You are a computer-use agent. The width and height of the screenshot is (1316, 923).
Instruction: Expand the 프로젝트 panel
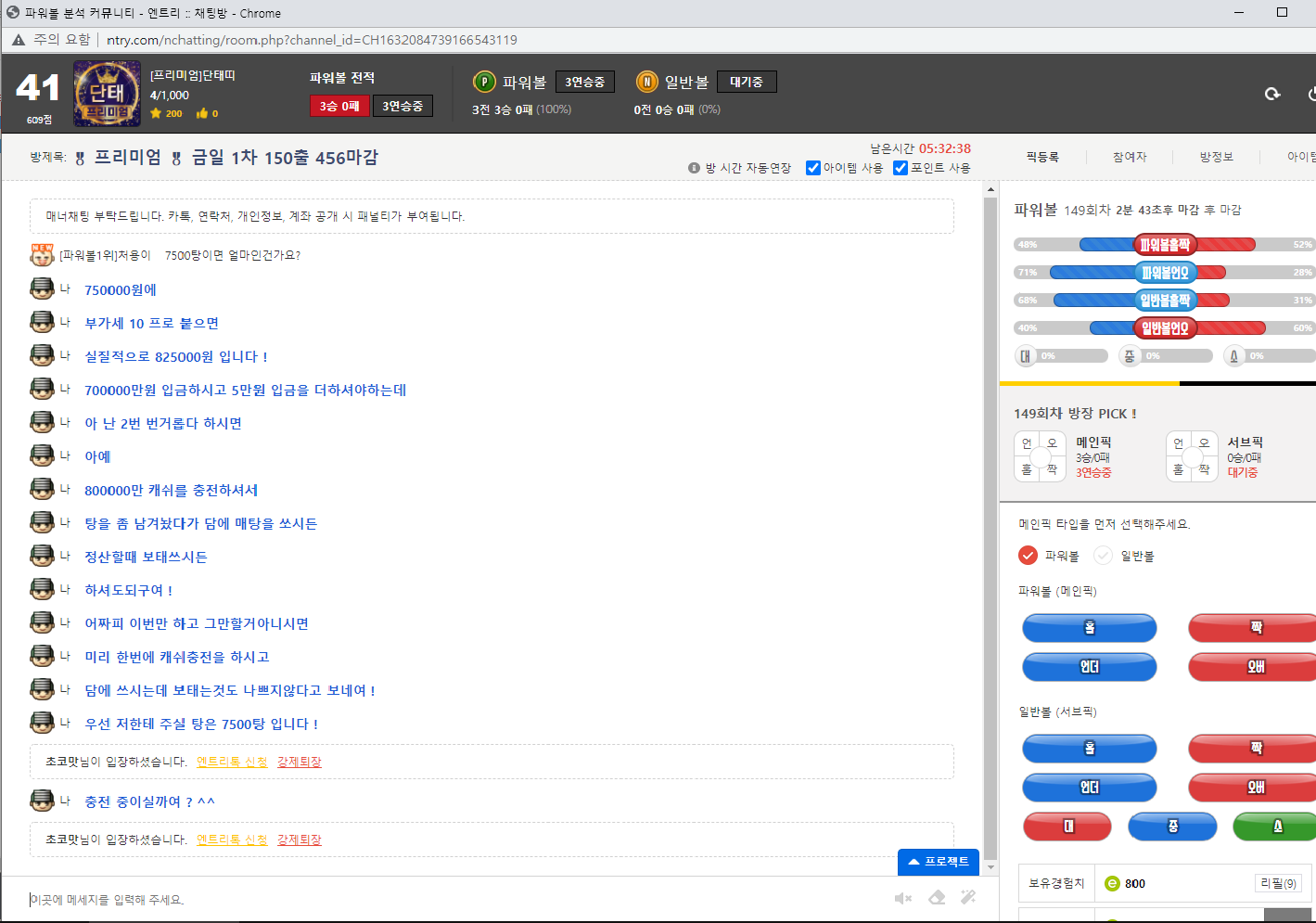coord(938,862)
